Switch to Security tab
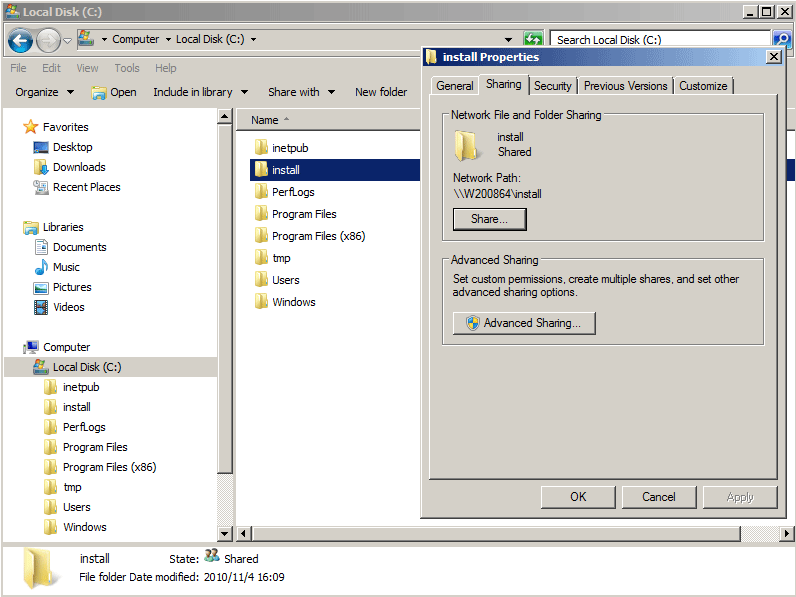 point(552,86)
